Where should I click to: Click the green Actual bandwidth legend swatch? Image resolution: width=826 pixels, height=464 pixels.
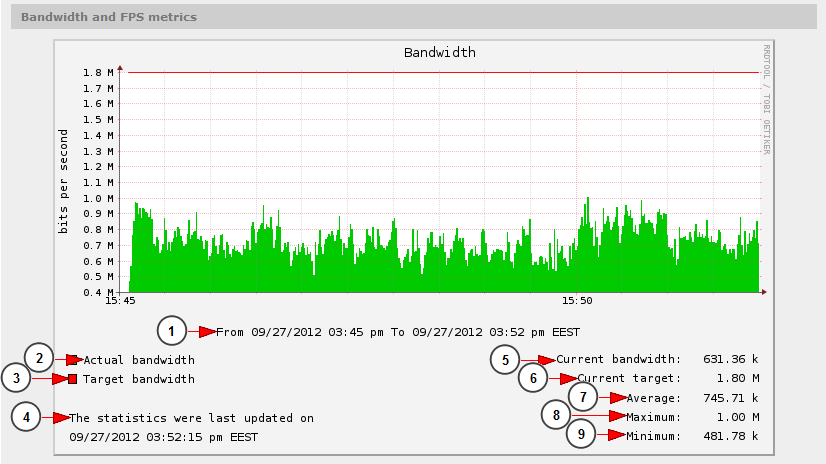pyautogui.click(x=73, y=360)
